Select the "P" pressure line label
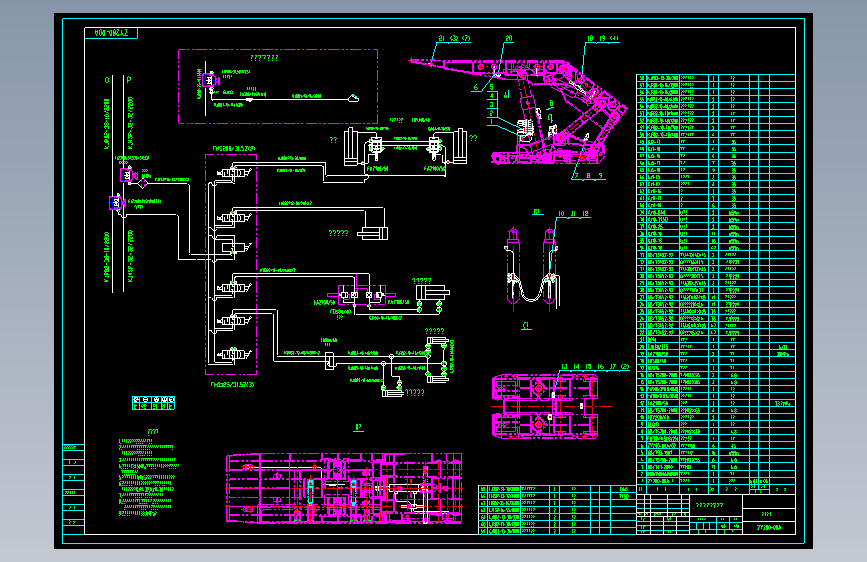This screenshot has height=562, width=867. click(x=129, y=80)
